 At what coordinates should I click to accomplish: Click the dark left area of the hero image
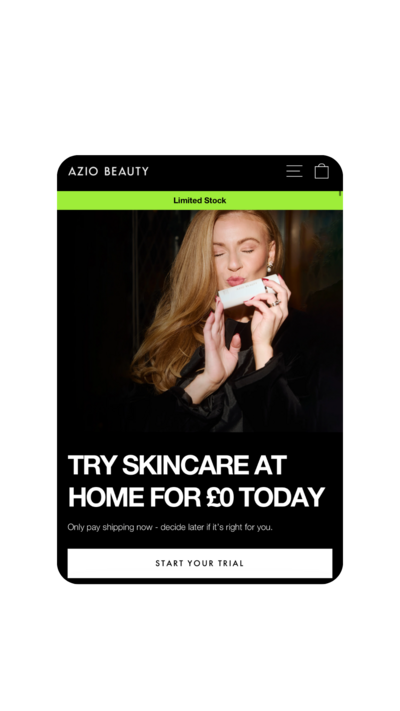pos(93,317)
